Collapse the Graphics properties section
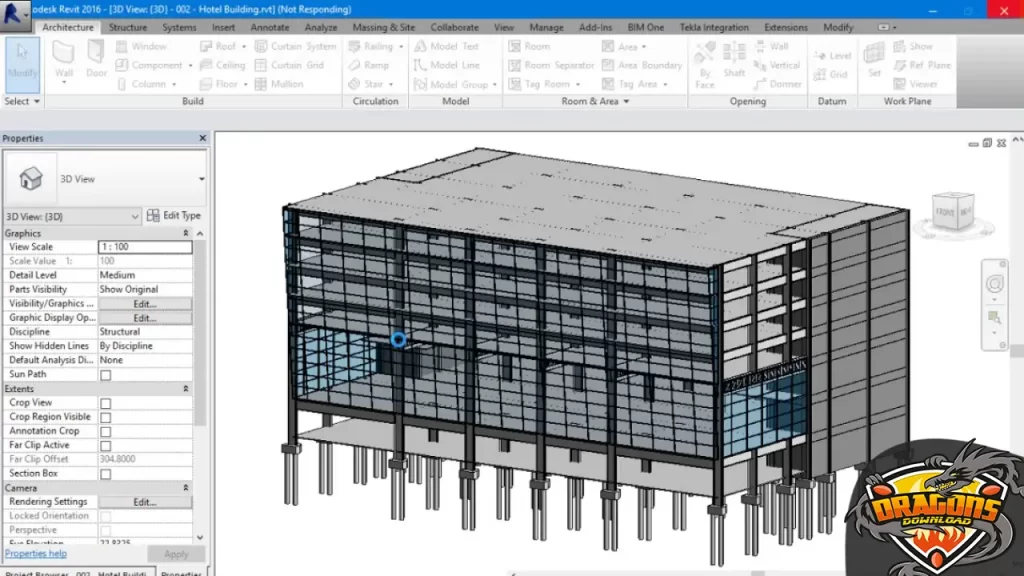This screenshot has width=1024, height=576. [x=185, y=233]
